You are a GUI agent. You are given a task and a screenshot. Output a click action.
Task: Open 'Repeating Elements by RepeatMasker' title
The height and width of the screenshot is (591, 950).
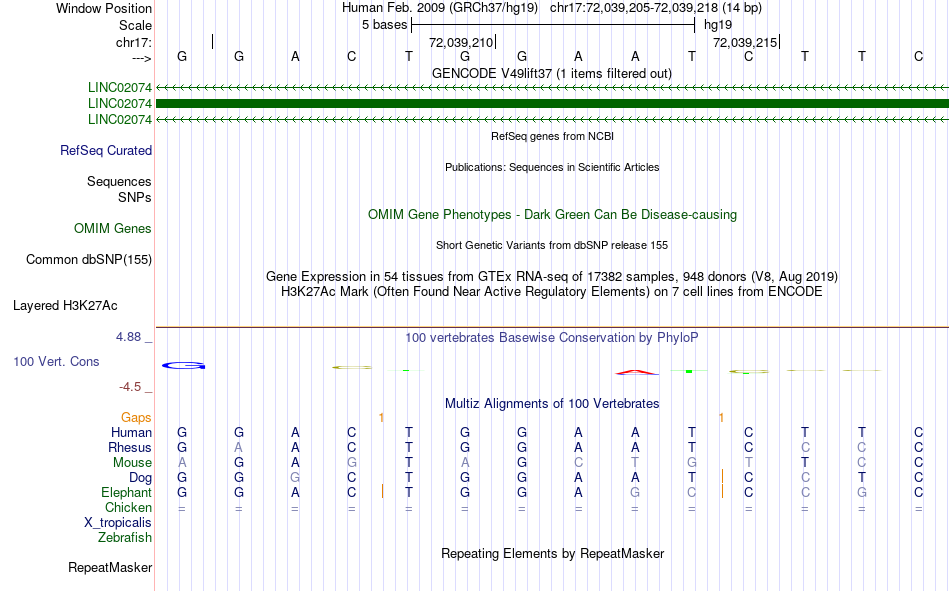point(552,553)
